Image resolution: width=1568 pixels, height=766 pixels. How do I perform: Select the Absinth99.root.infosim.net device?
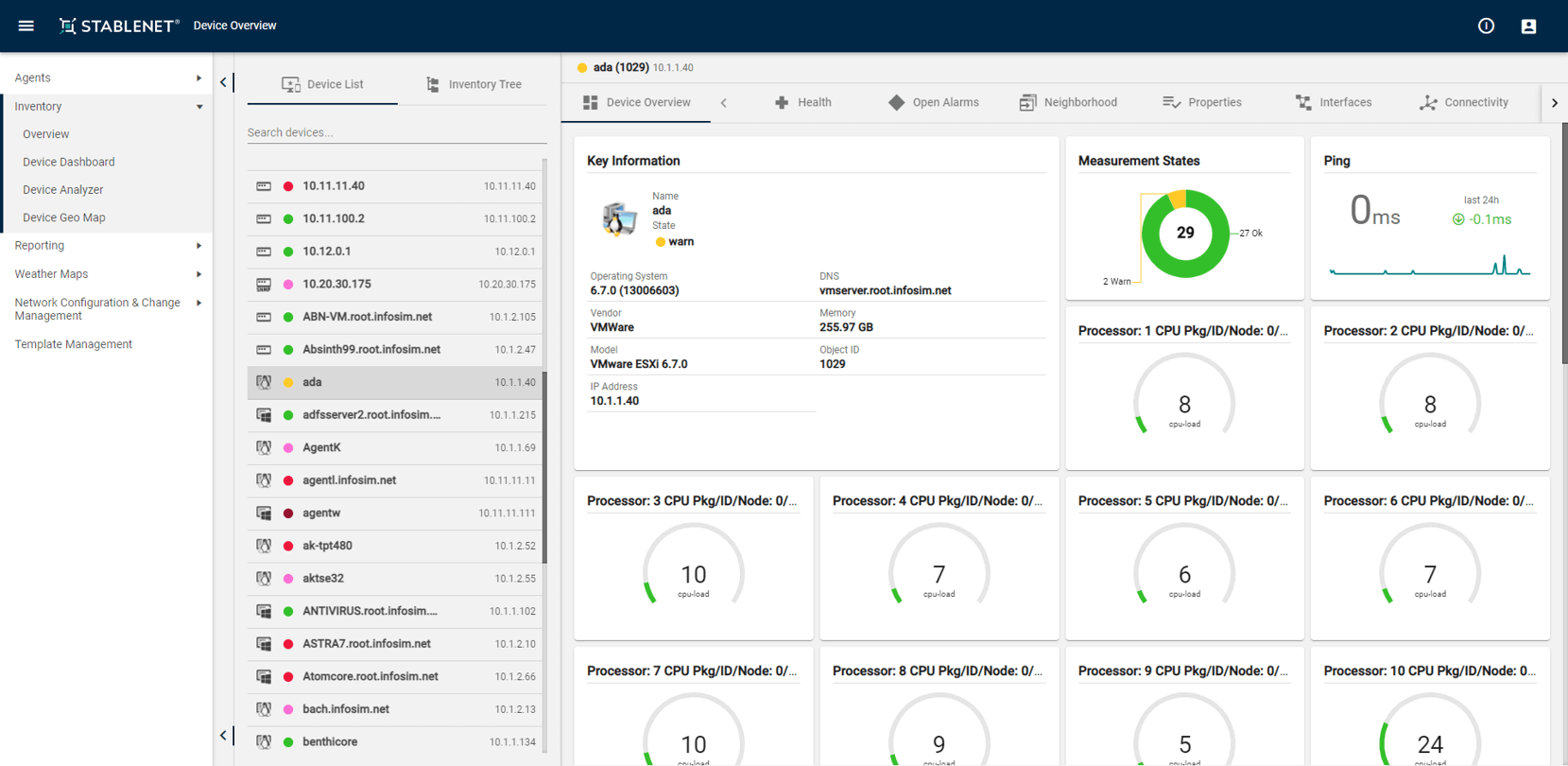point(395,350)
